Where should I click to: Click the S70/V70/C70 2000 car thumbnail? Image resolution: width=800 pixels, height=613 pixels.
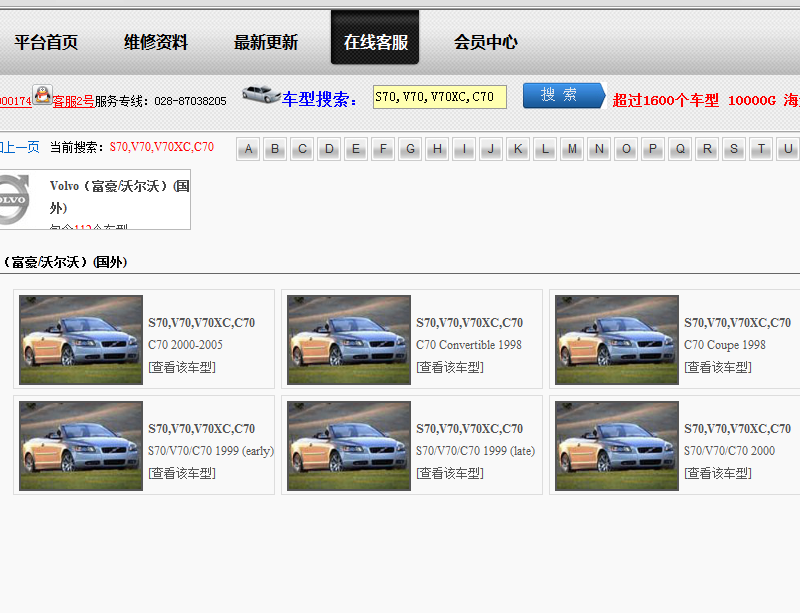[x=617, y=446]
